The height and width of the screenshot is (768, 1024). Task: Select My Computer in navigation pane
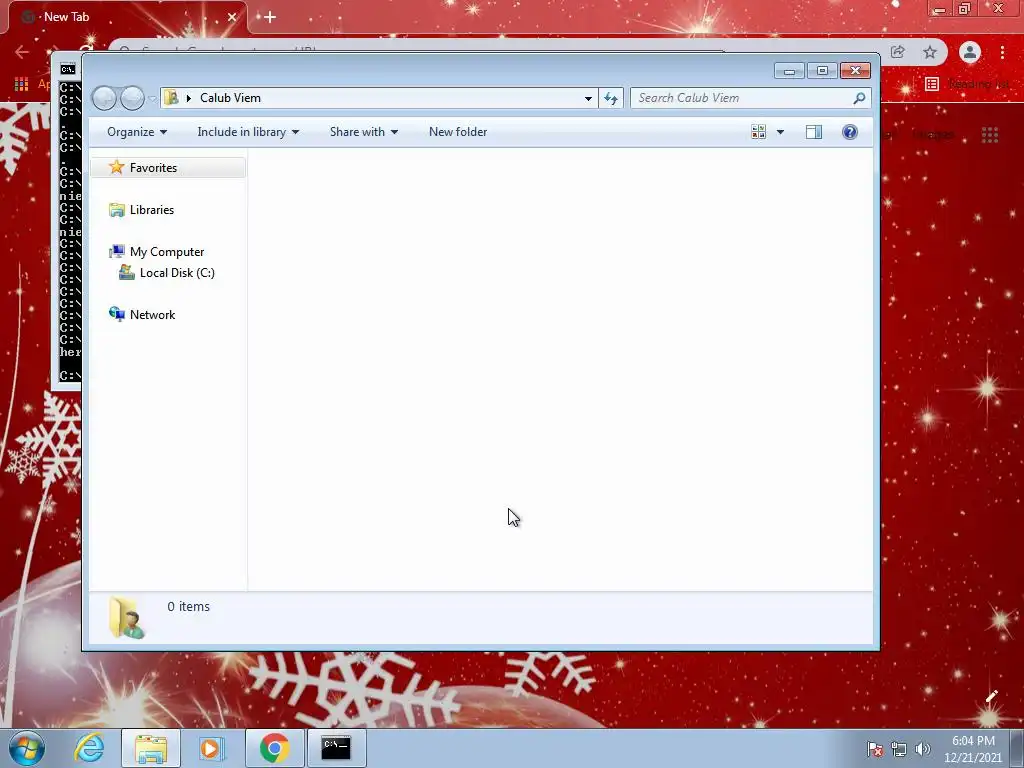pyautogui.click(x=167, y=251)
